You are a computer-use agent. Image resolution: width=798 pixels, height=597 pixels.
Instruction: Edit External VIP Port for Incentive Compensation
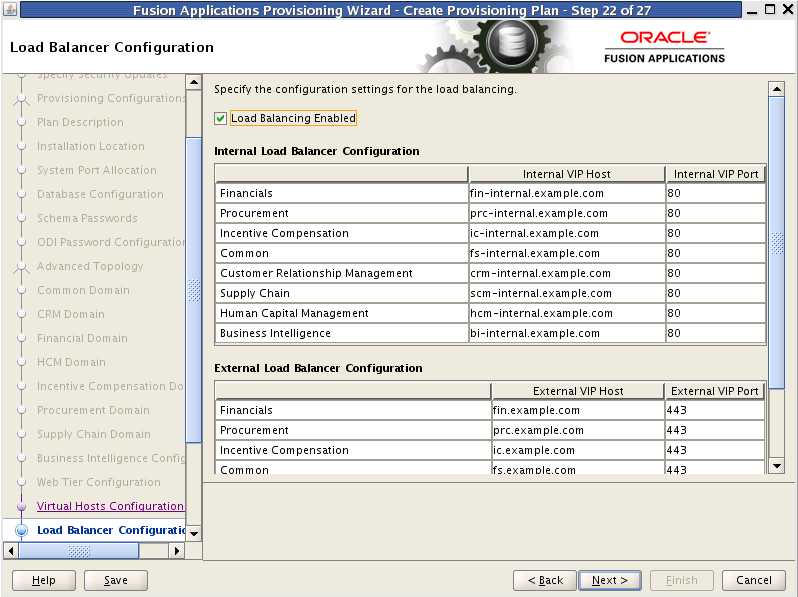click(x=715, y=450)
